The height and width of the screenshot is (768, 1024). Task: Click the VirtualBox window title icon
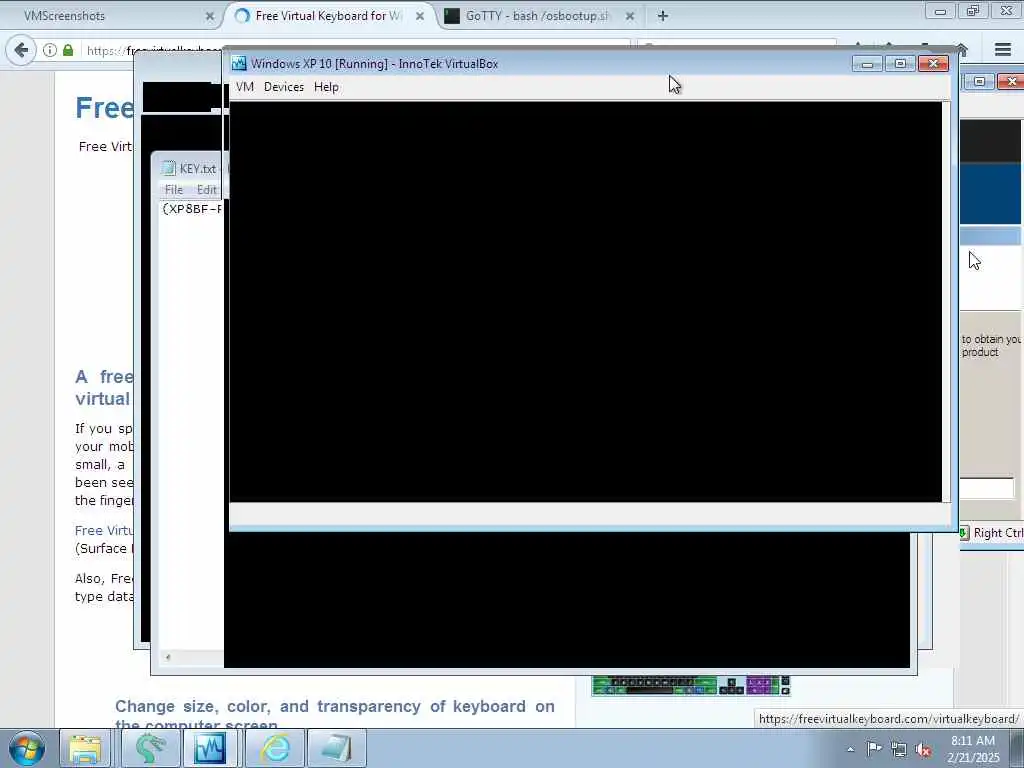(239, 63)
